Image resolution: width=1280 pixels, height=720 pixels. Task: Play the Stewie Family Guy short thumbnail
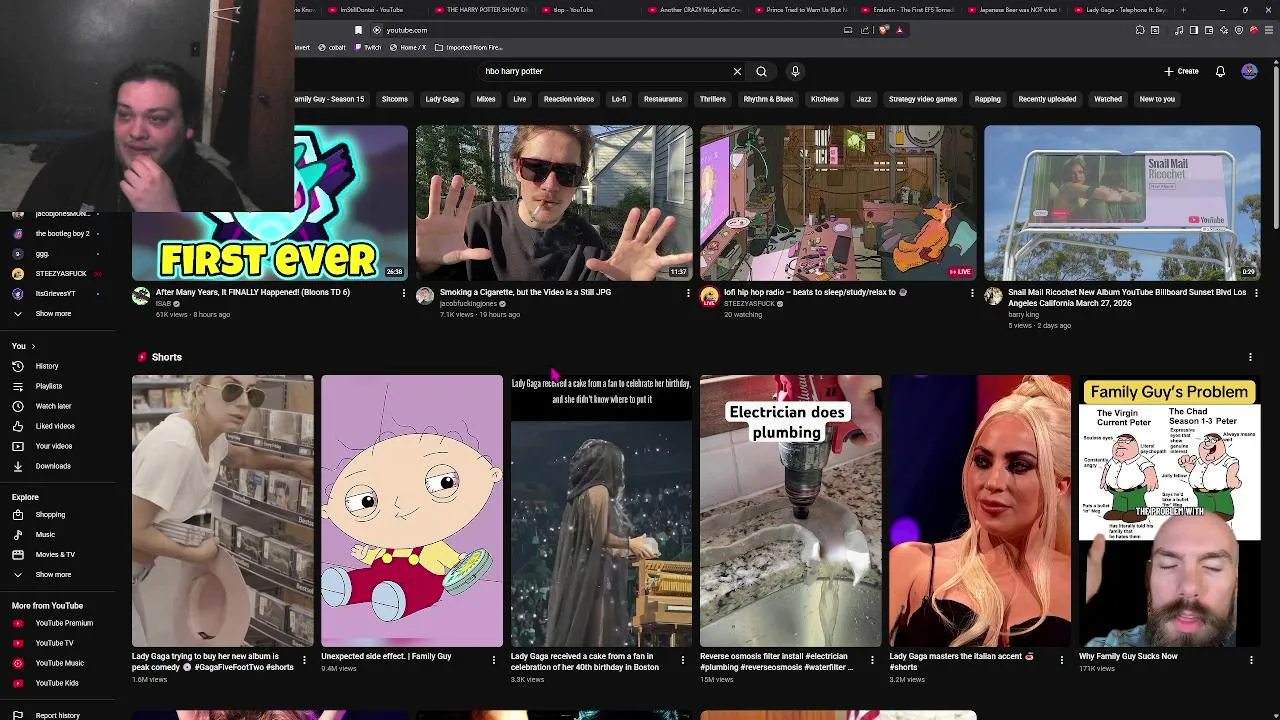click(x=412, y=511)
